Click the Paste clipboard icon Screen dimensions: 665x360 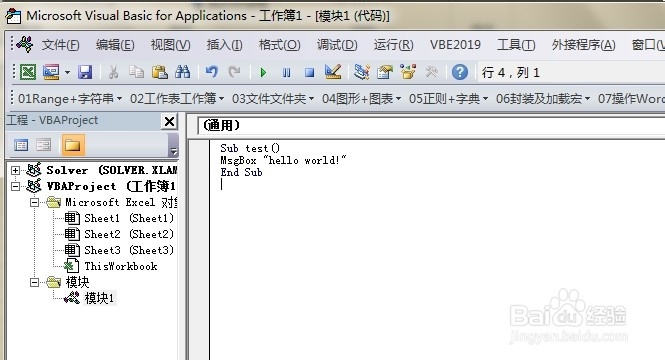(159, 72)
